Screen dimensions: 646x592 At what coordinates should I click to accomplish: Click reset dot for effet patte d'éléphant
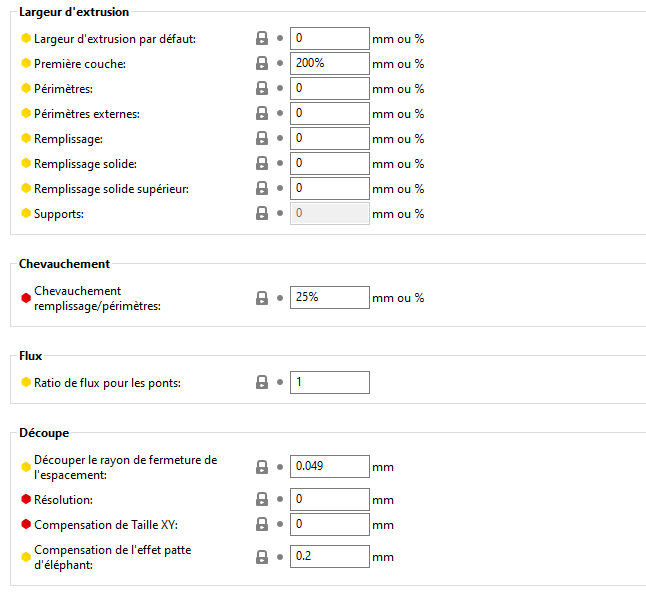coord(280,557)
